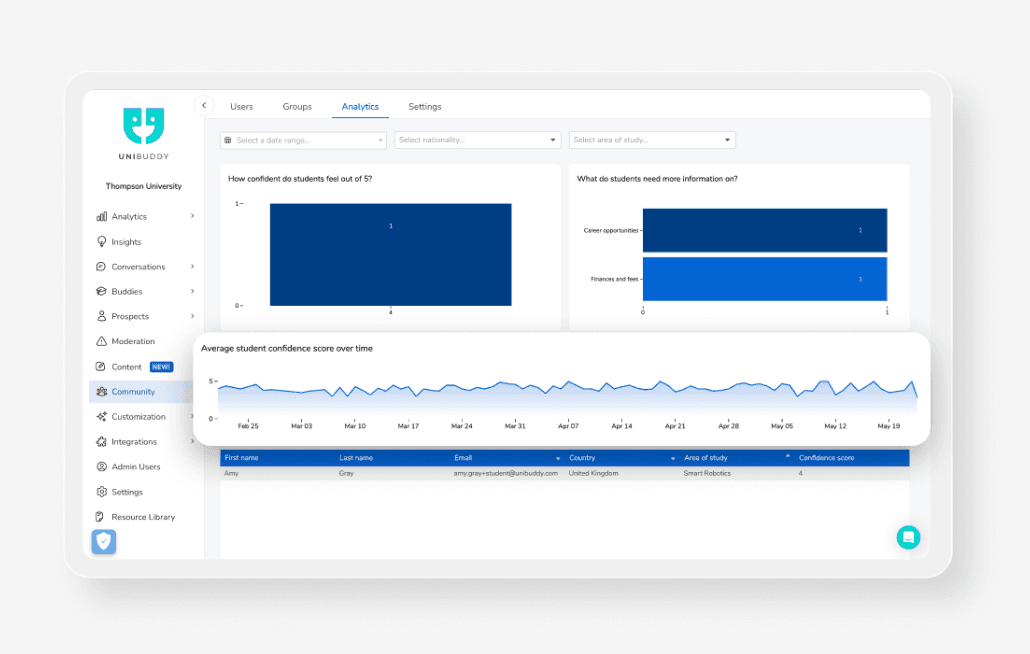Screen dimensions: 1030x654
Task: Click the Analytics bar chart icon
Action: (102, 216)
